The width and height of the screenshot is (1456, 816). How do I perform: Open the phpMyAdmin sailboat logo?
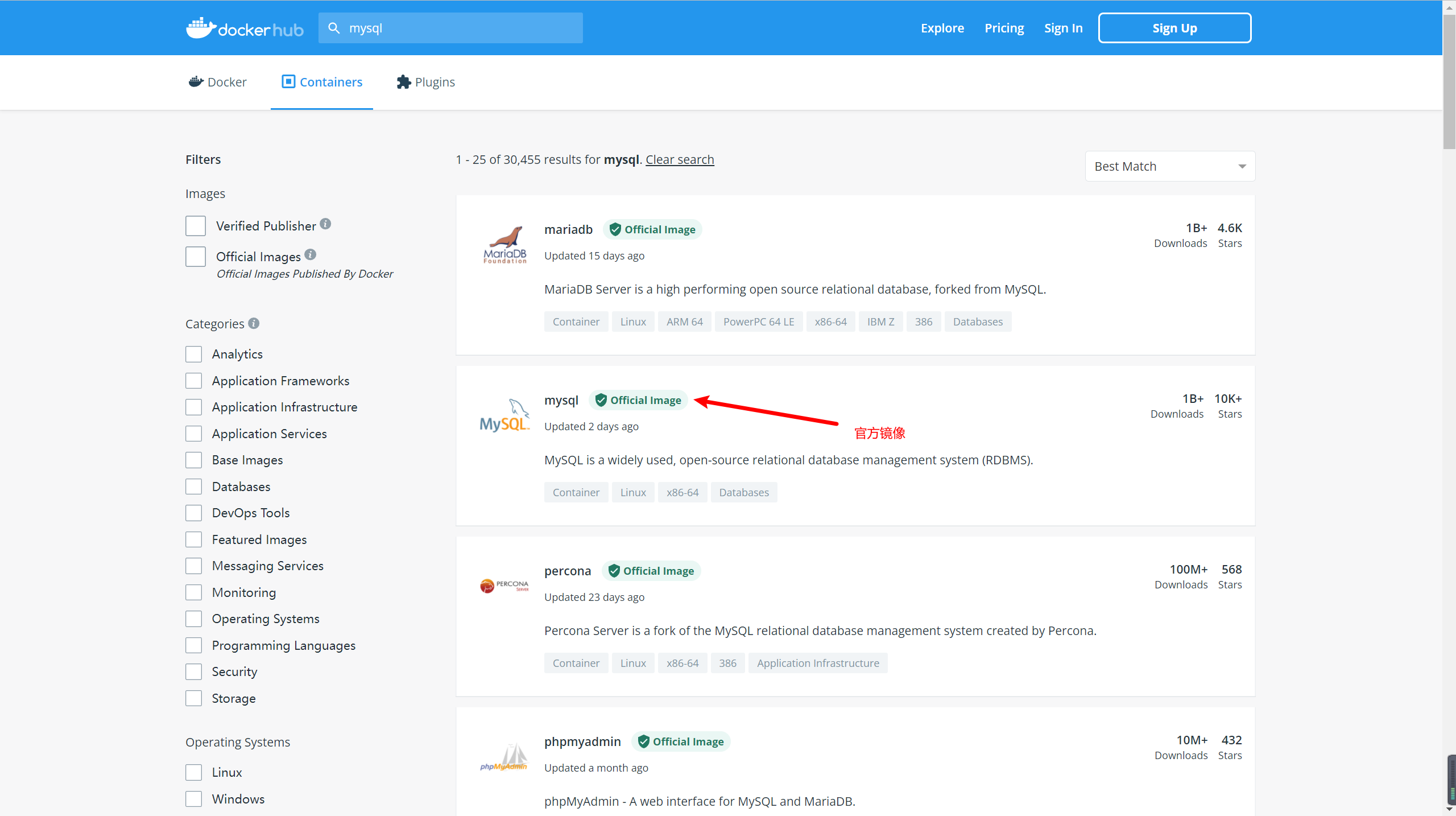504,757
